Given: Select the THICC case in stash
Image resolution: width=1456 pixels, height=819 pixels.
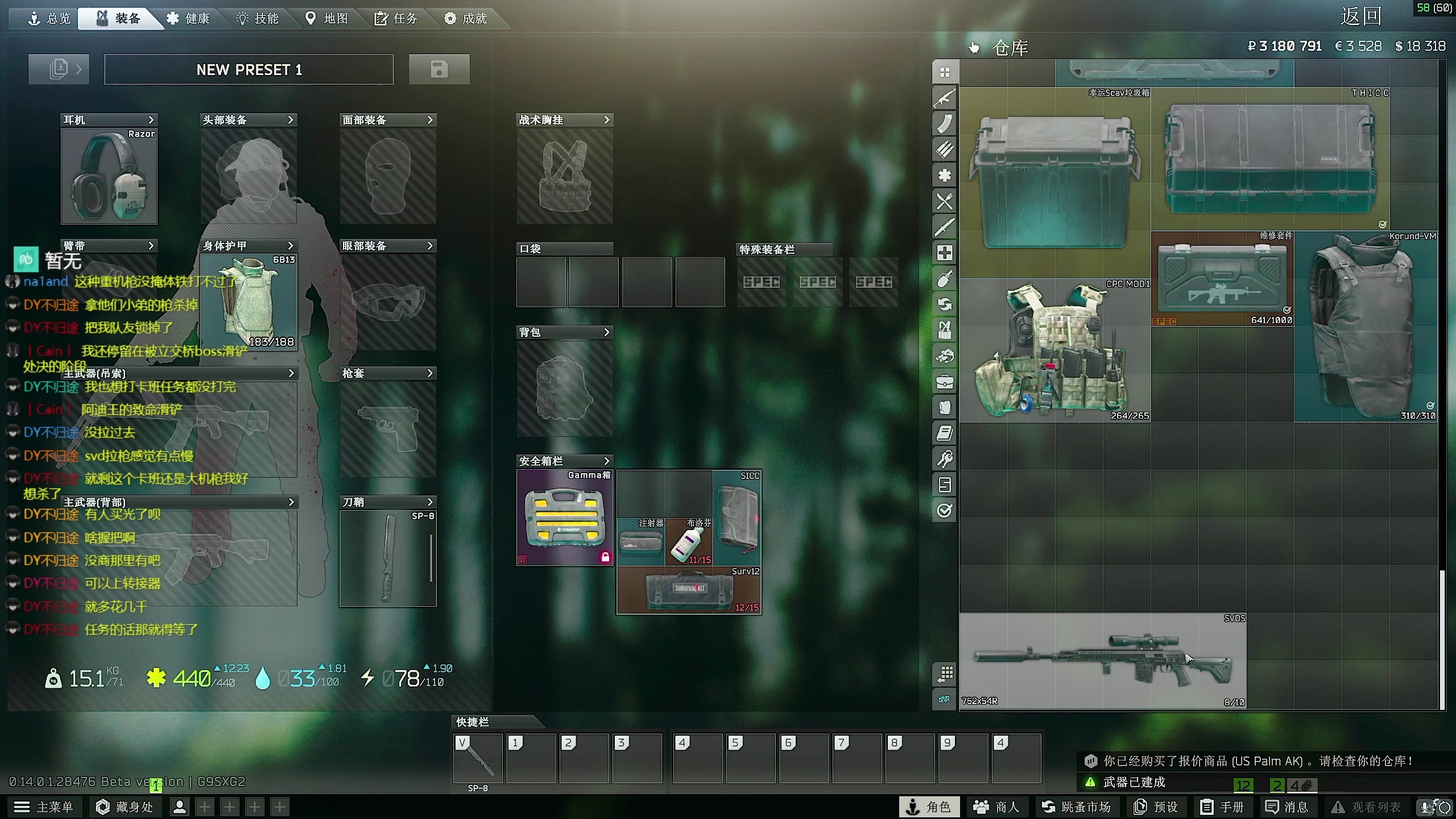Looking at the screenshot, I should click(1270, 159).
